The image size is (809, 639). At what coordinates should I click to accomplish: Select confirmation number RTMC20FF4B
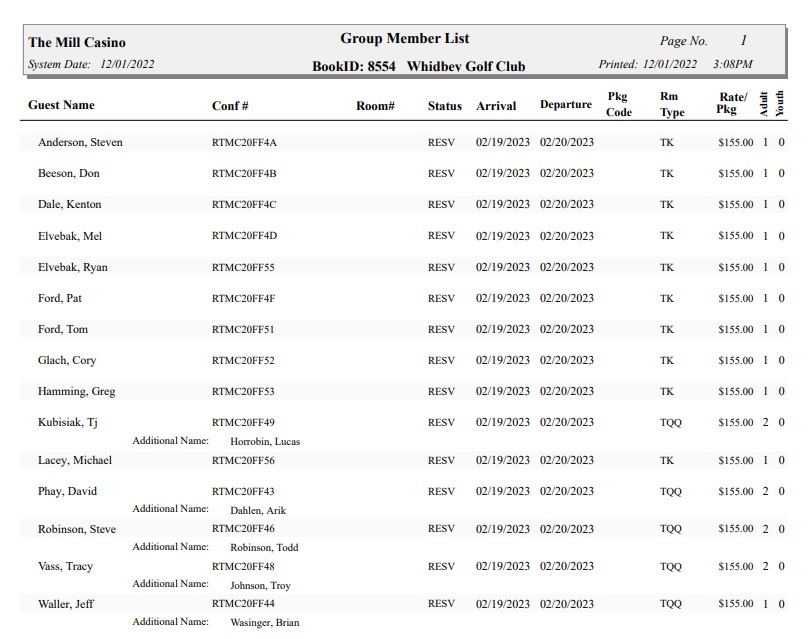coord(244,174)
